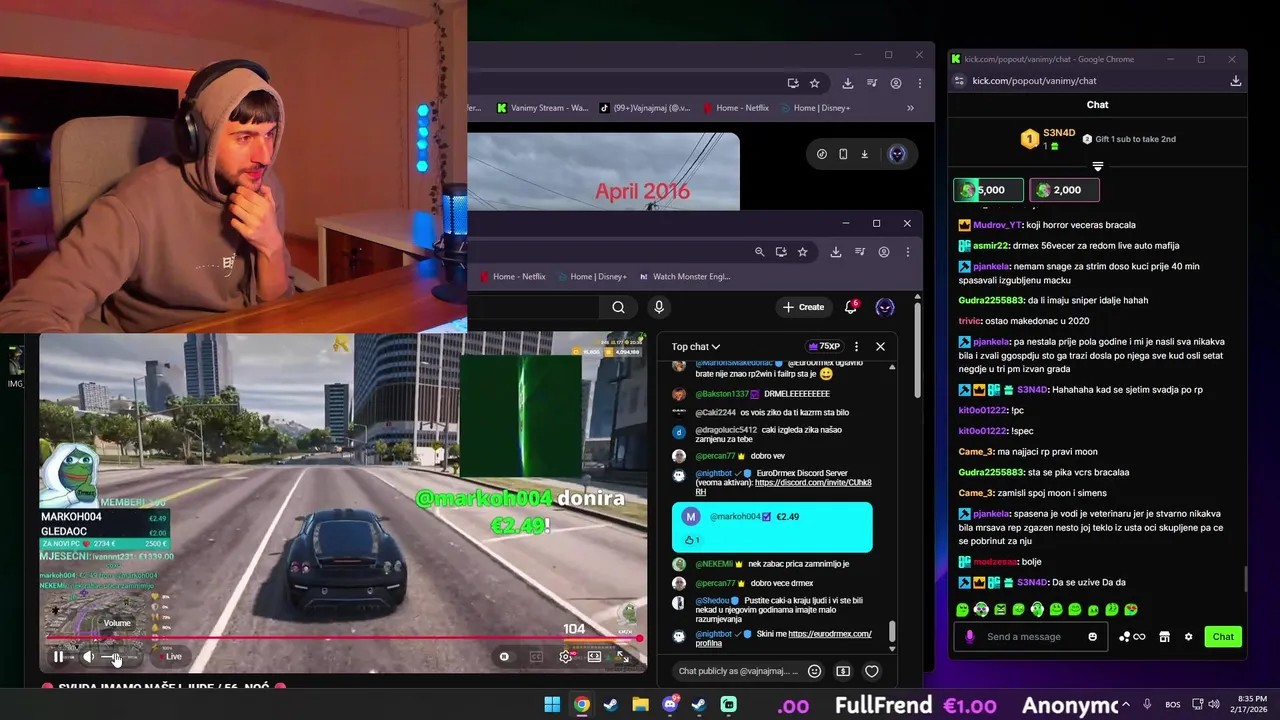Open the 75XP points button in YouTube chat
Image resolution: width=1280 pixels, height=720 pixels.
coord(824,346)
